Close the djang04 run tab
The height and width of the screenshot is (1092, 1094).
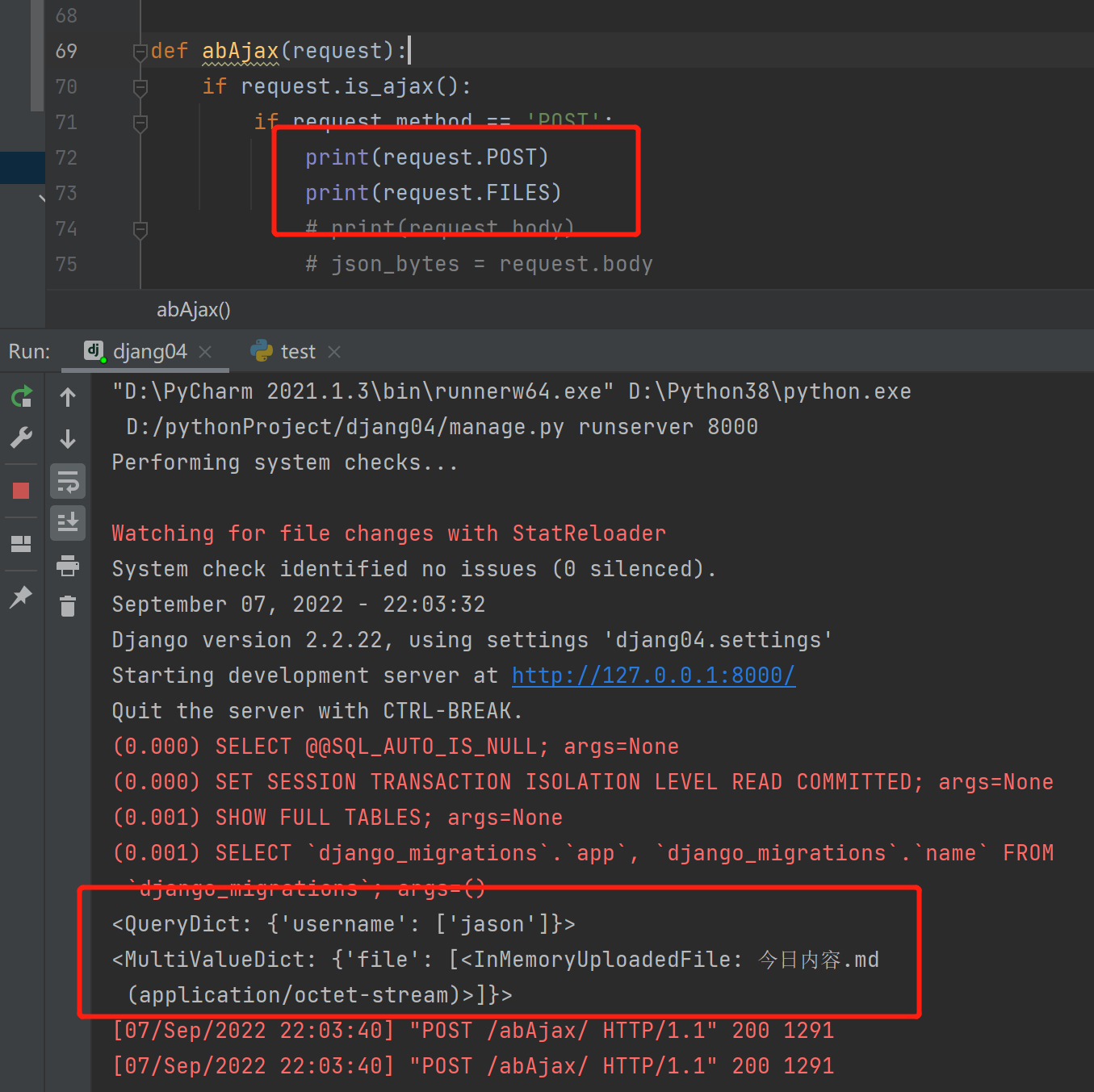coord(205,352)
